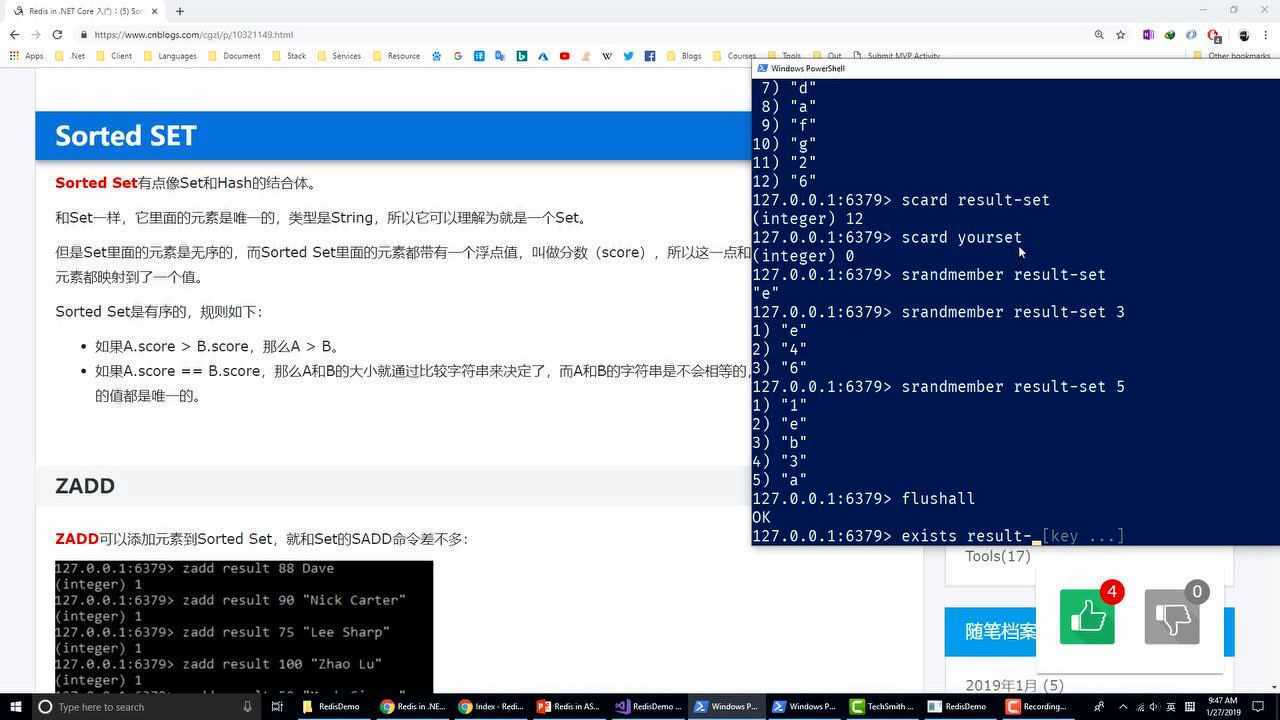Switch to the Visual Studio RedisDemo taskbar item
This screenshot has height=720, width=1280.
point(648,706)
